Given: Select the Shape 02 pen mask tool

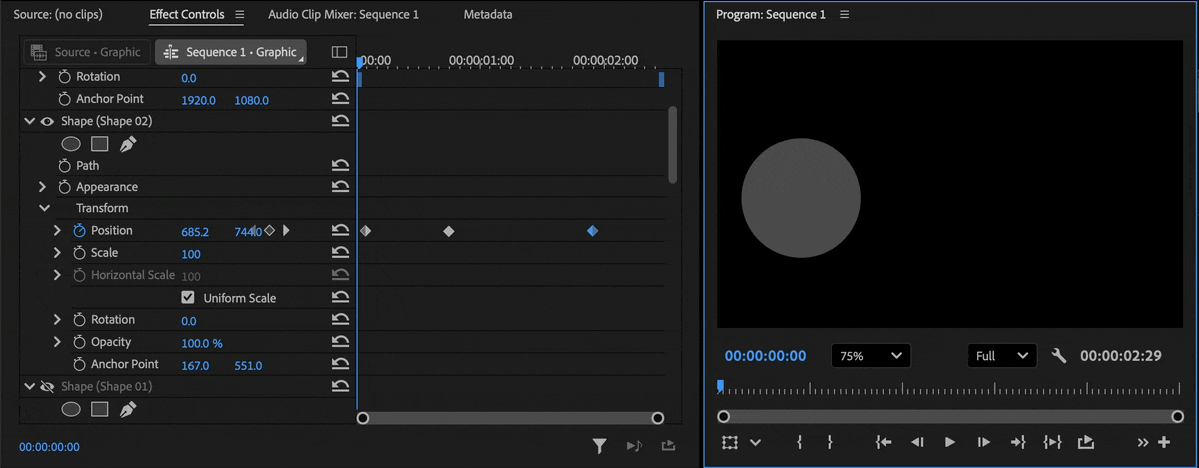Looking at the screenshot, I should click(x=128, y=144).
